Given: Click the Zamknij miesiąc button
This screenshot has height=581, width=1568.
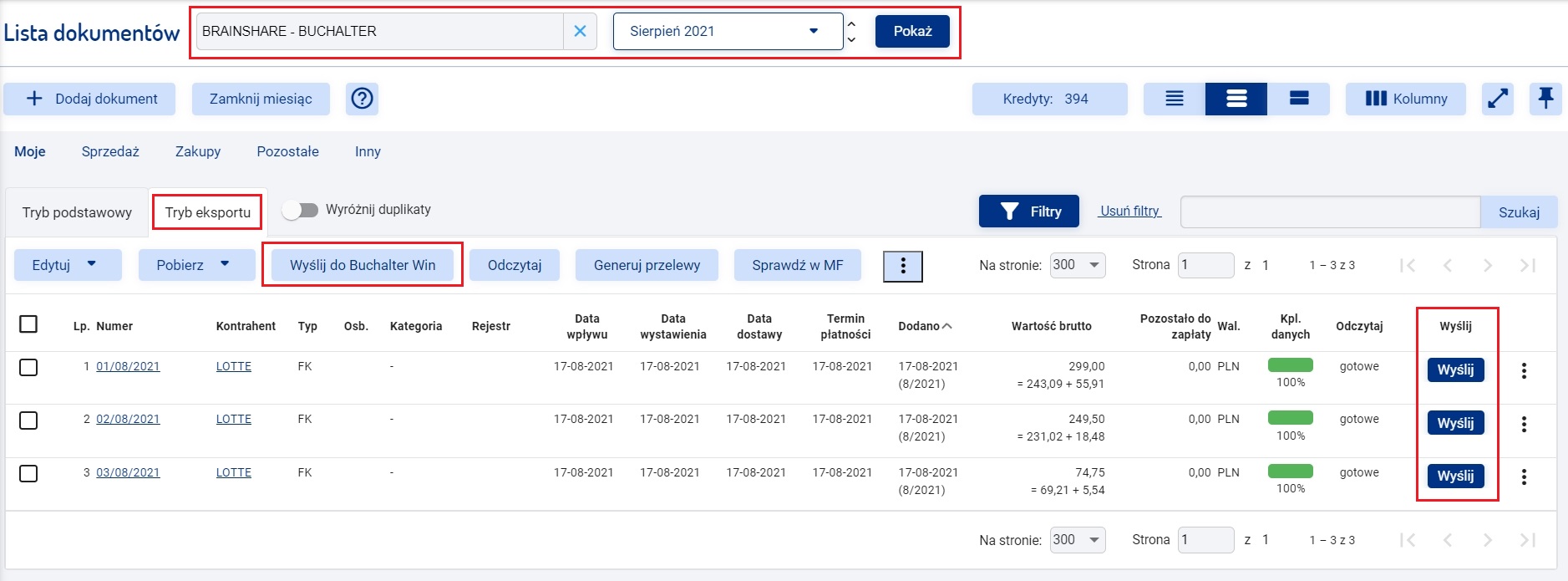Looking at the screenshot, I should coord(261,99).
